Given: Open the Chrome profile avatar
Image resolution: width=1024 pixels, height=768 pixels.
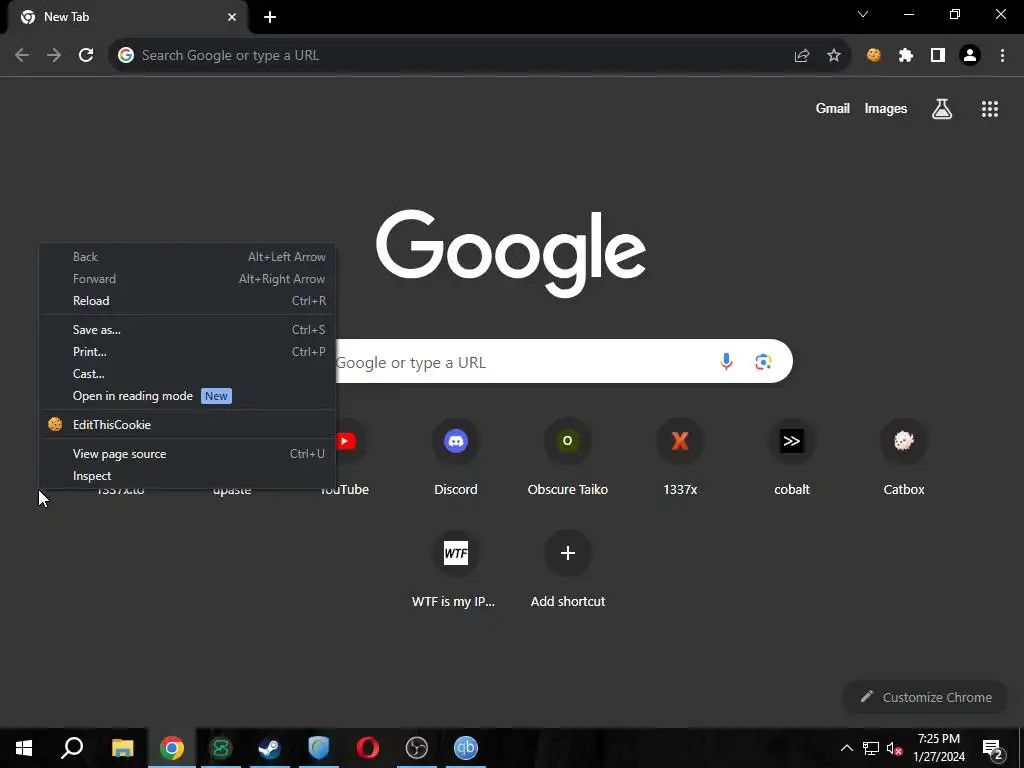Looking at the screenshot, I should (x=970, y=56).
